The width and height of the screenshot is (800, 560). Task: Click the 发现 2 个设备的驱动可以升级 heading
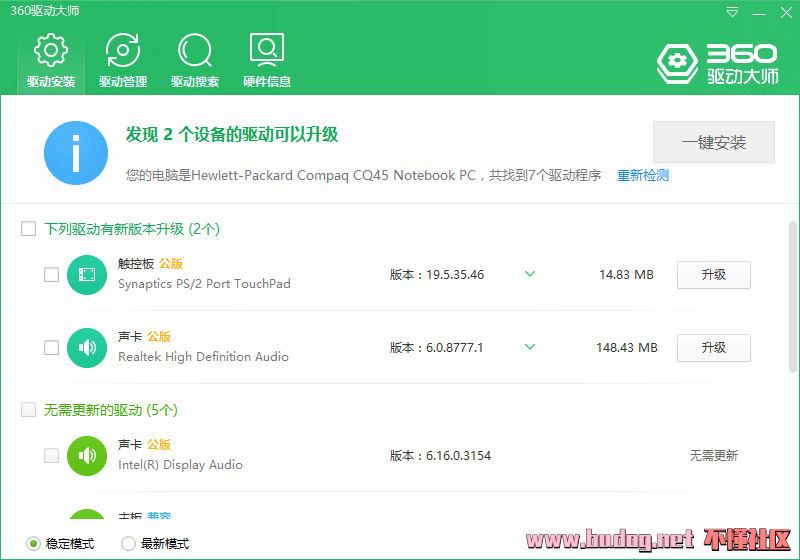232,135
